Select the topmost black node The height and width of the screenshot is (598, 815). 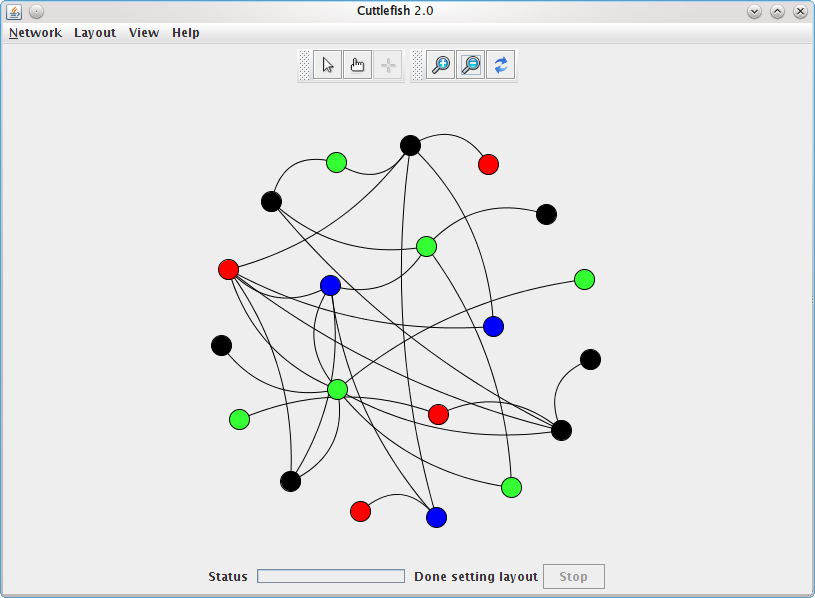(x=410, y=145)
